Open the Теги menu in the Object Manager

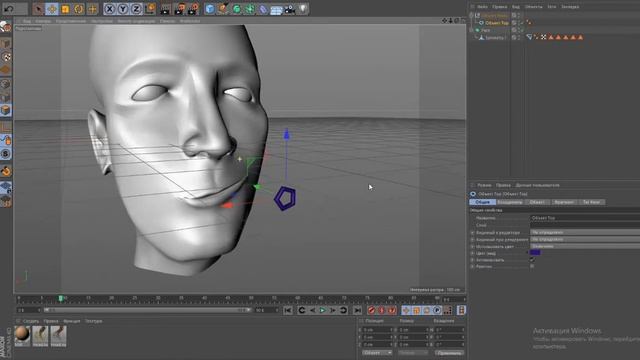click(552, 7)
